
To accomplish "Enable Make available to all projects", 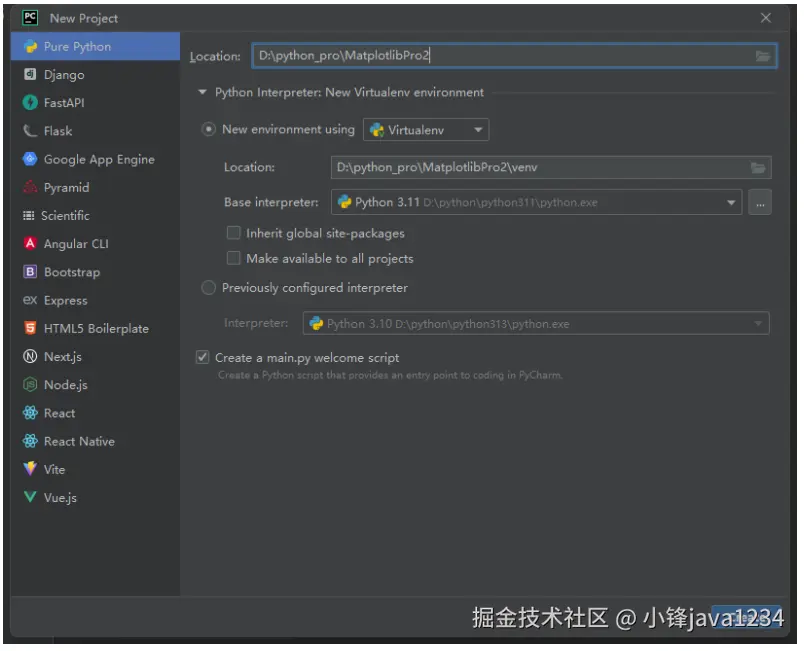I will [x=234, y=258].
